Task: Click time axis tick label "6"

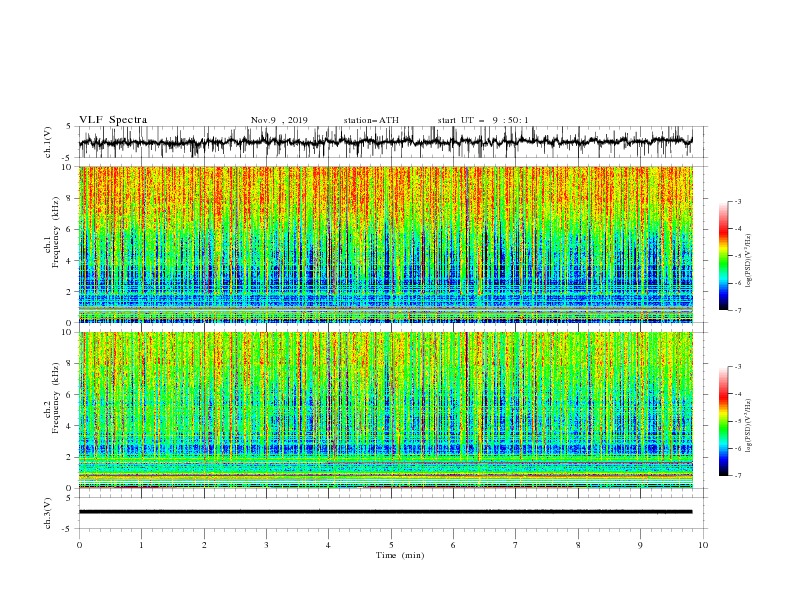Action: pyautogui.click(x=453, y=545)
